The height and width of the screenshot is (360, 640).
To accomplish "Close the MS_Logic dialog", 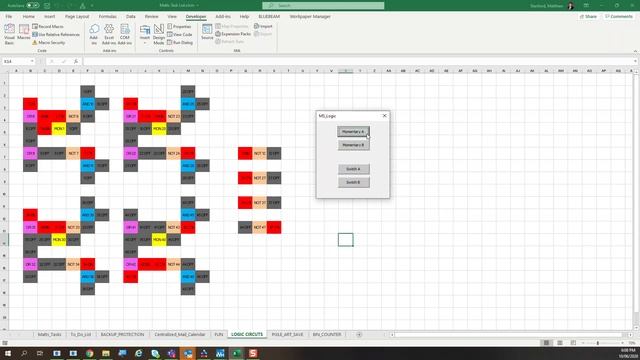I will [x=384, y=116].
